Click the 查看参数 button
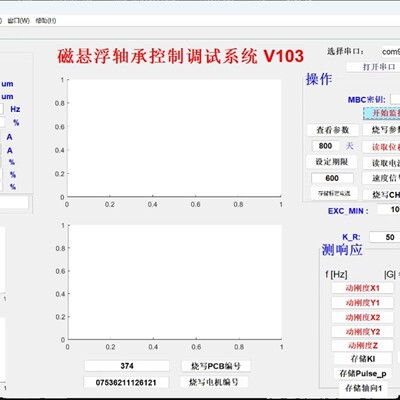The height and width of the screenshot is (400, 400). 332,130
